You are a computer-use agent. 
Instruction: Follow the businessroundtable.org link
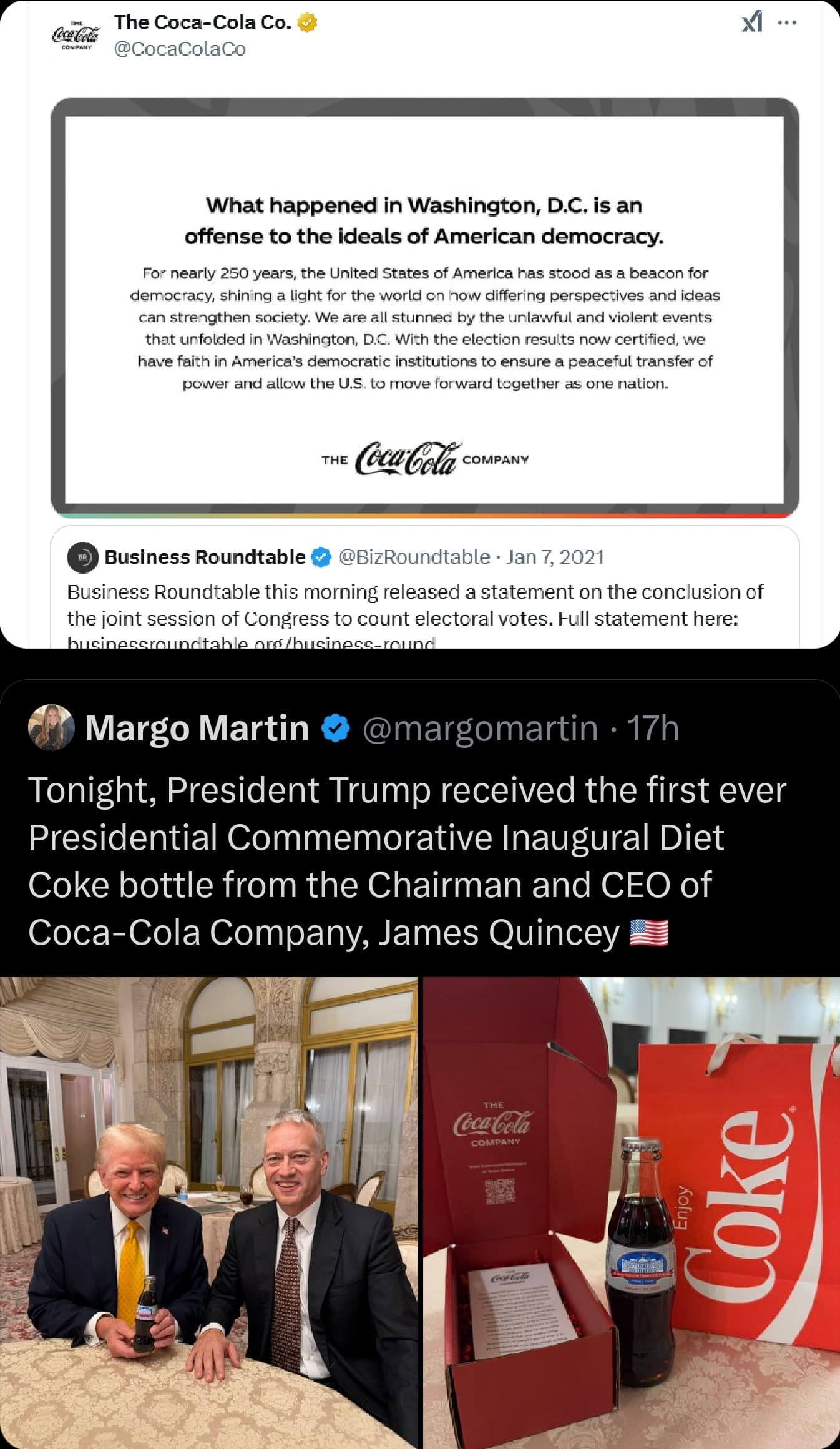point(251,642)
